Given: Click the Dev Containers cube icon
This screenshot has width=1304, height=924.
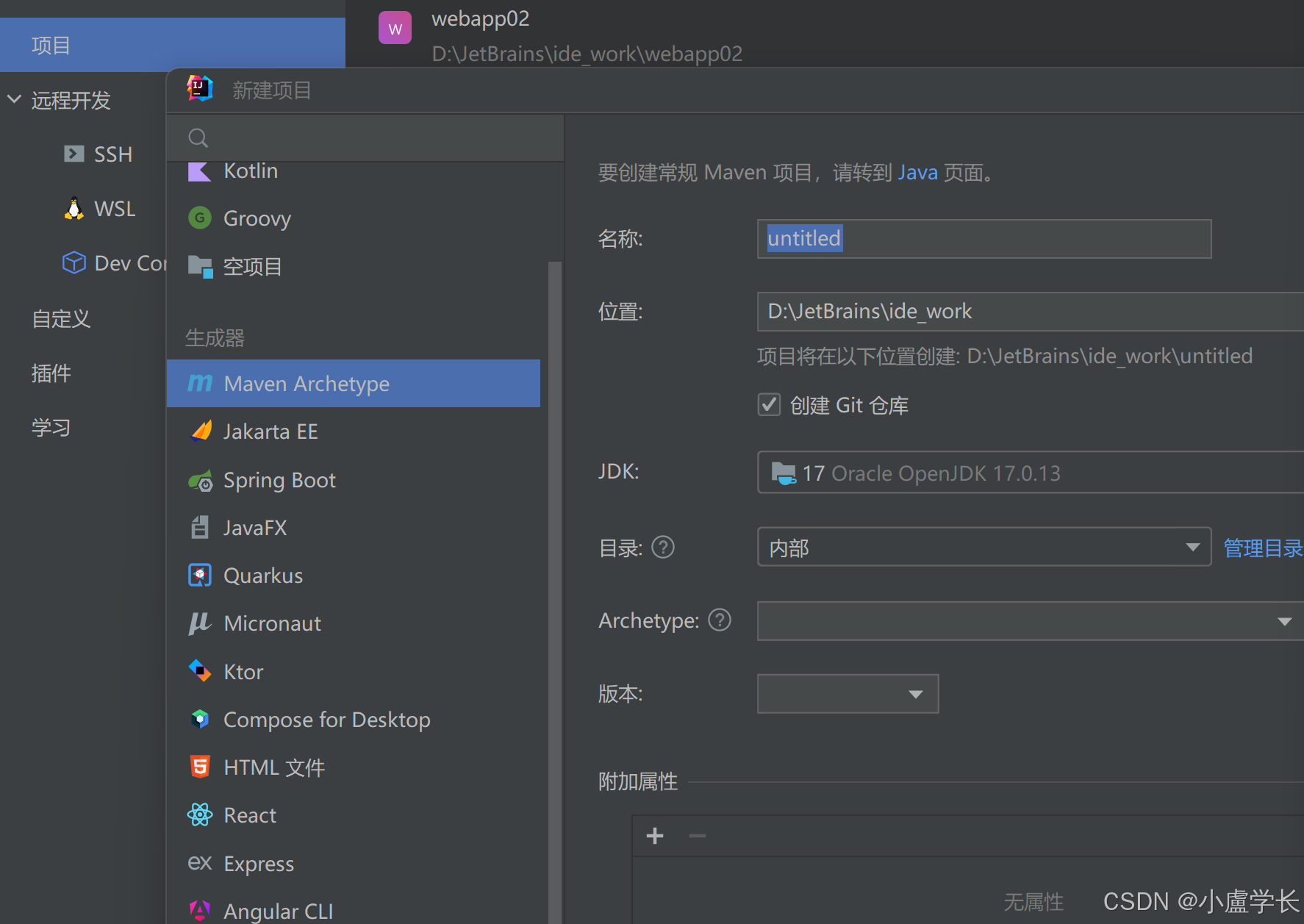Looking at the screenshot, I should click(74, 262).
